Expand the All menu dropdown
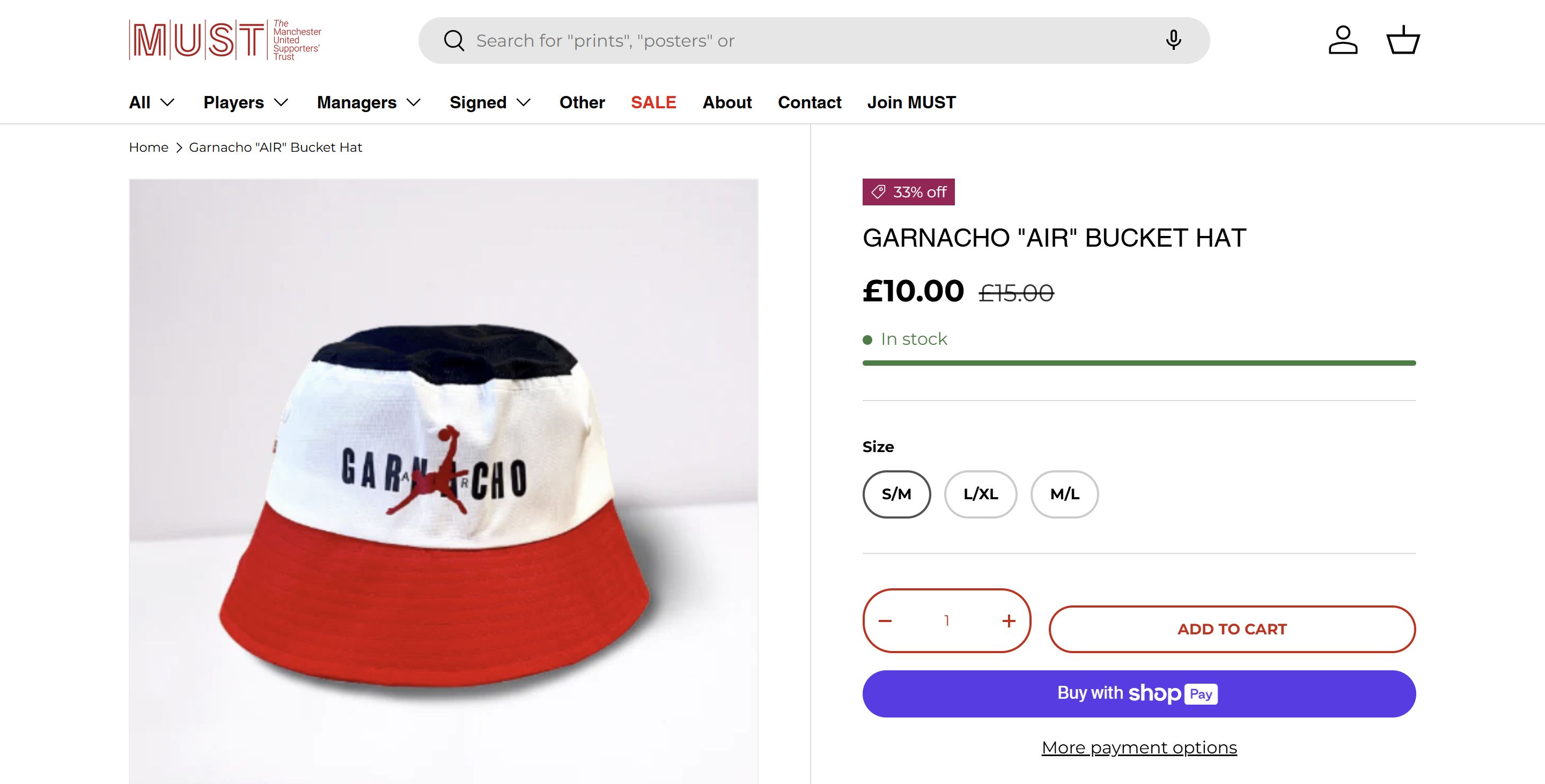 pos(152,102)
